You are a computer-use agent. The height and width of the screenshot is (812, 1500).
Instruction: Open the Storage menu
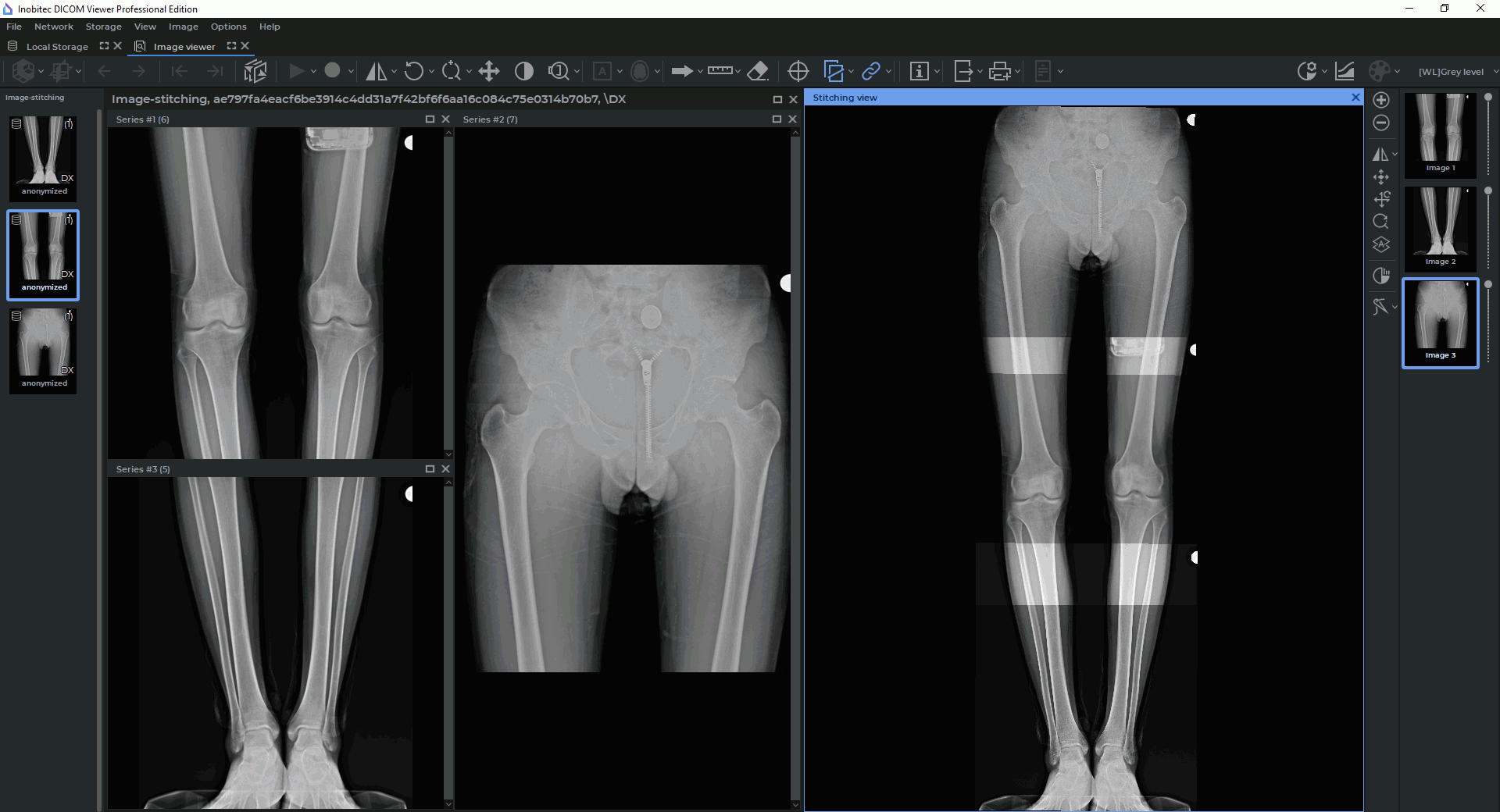103,27
